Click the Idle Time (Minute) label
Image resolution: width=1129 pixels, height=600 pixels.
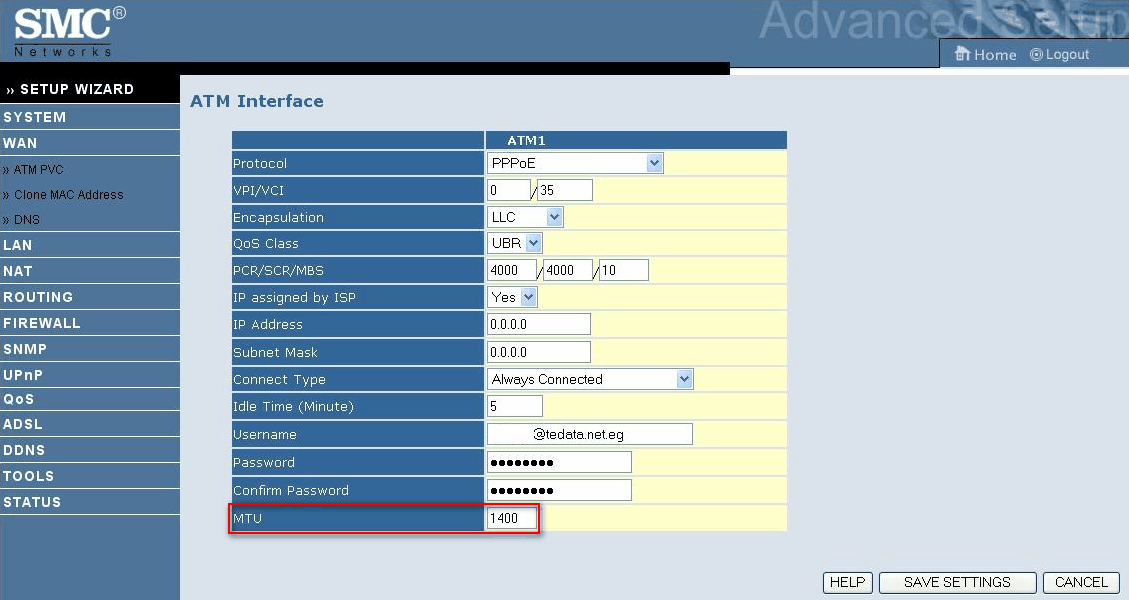click(293, 407)
